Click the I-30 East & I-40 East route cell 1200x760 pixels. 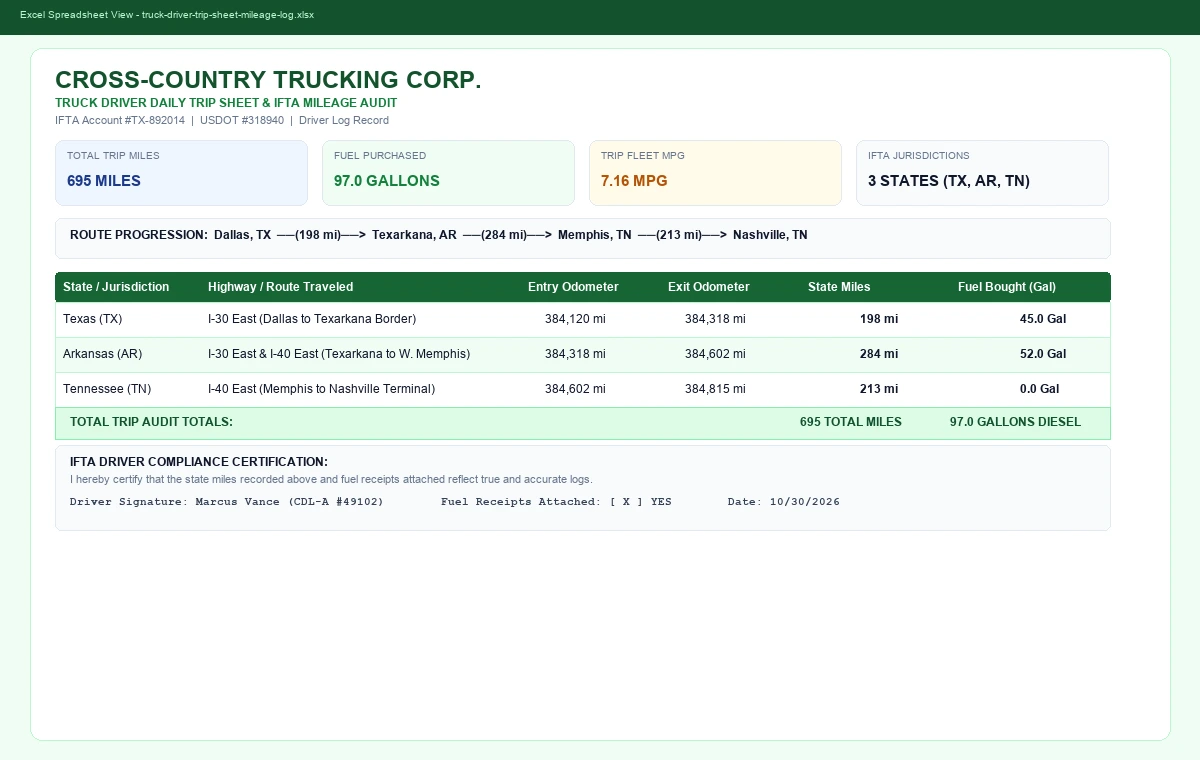[x=339, y=354]
